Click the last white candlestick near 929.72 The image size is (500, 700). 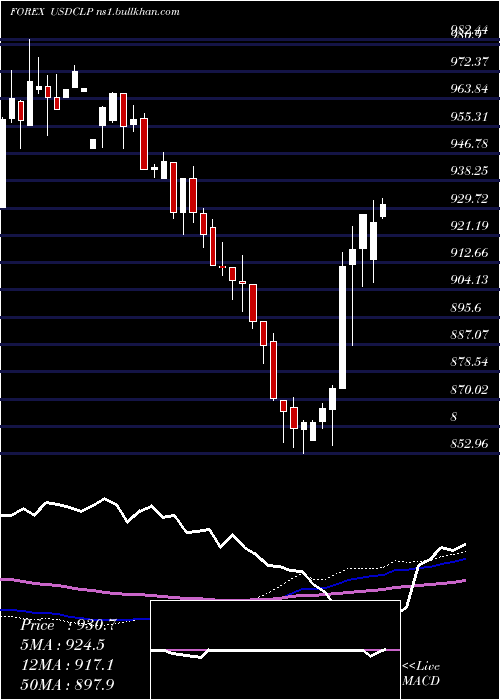point(383,210)
